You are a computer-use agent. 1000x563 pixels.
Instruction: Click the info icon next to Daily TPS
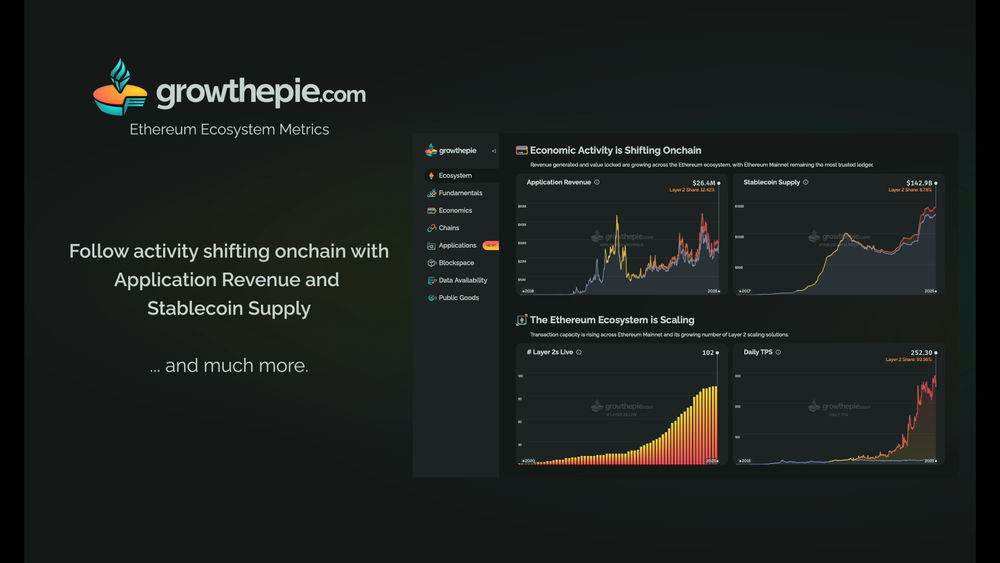778,352
